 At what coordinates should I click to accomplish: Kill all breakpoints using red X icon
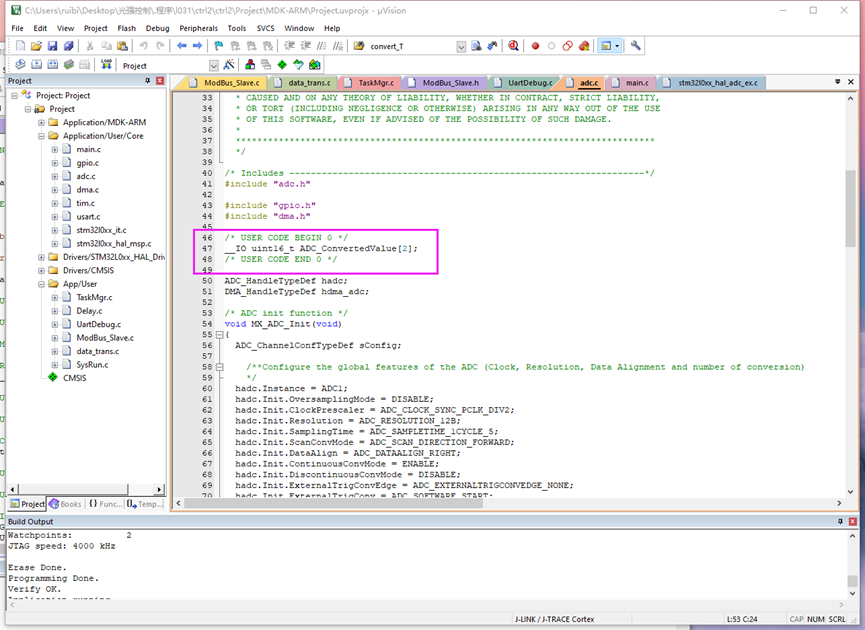coord(584,46)
